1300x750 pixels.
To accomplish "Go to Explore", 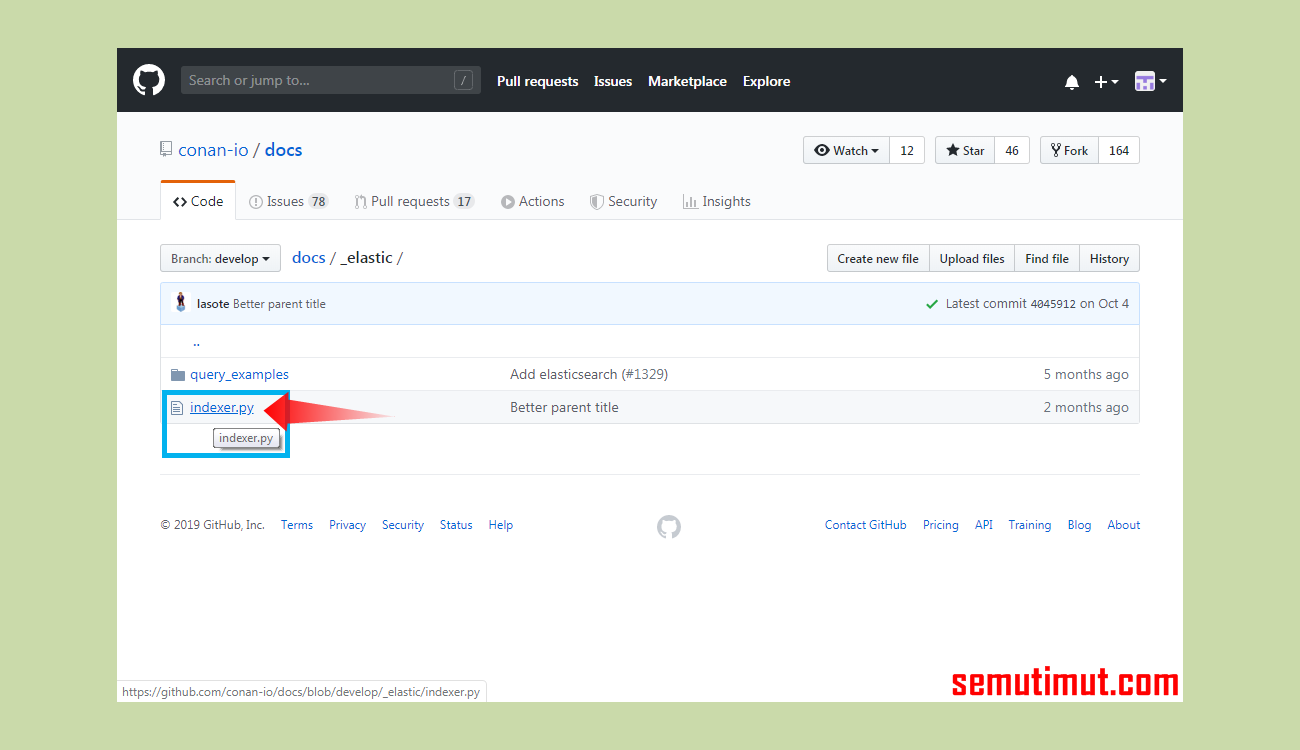I will pos(766,81).
